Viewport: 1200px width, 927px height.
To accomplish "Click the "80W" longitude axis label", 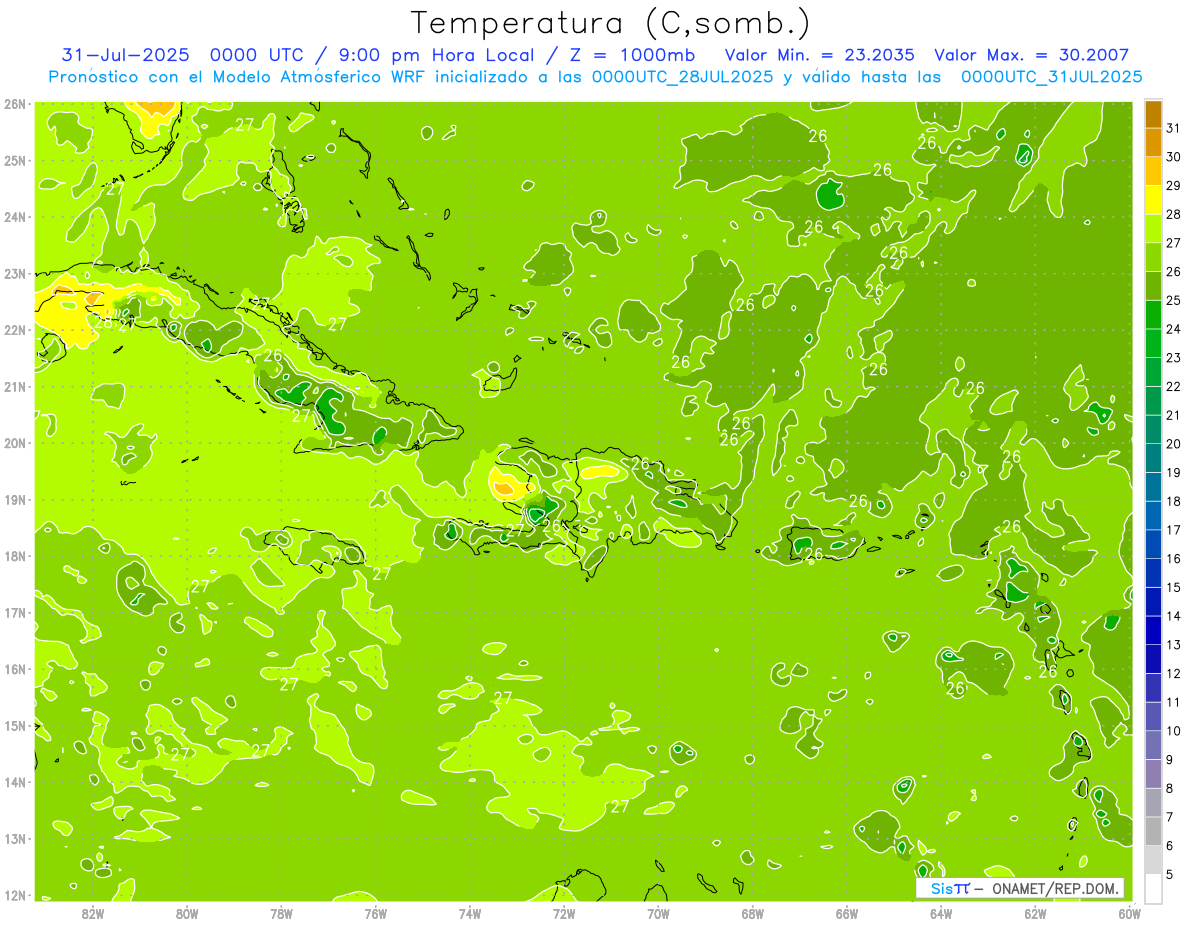I will point(187,913).
